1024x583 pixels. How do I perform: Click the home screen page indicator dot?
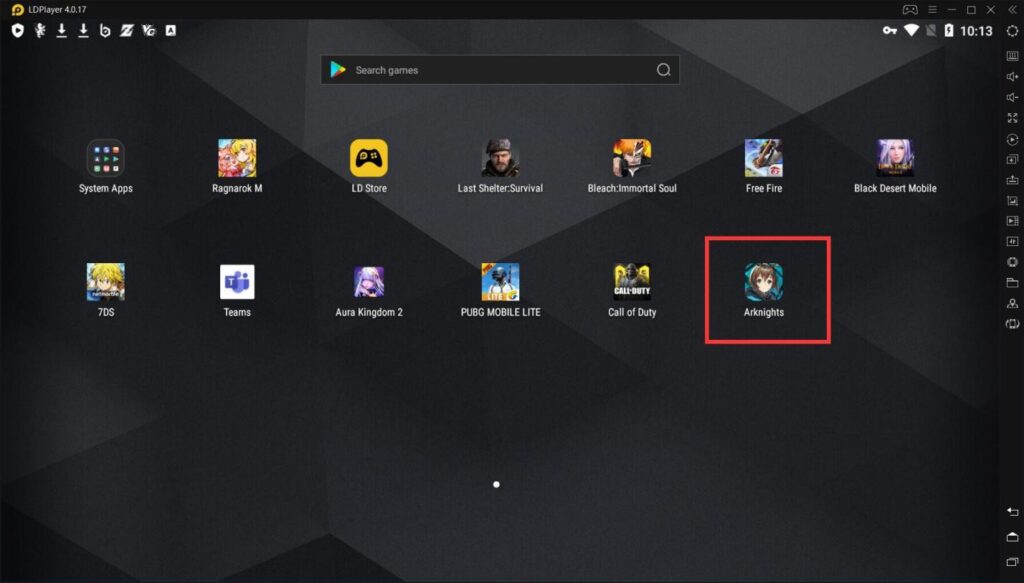496,484
